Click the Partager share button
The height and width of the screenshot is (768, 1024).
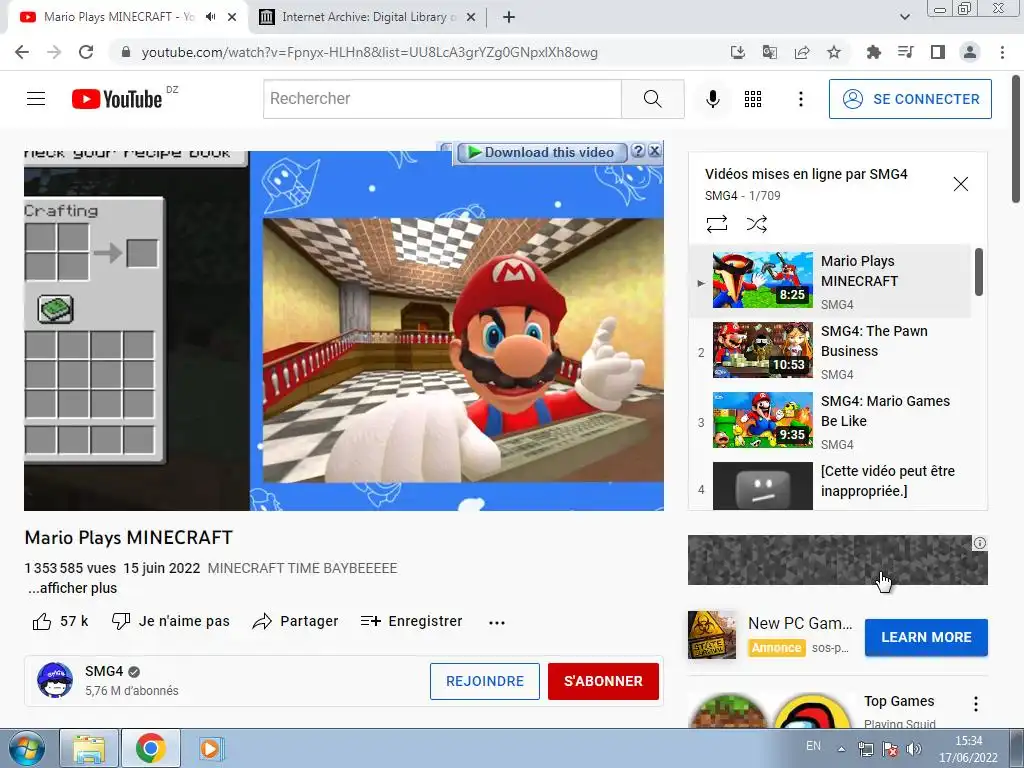pyautogui.click(x=295, y=621)
